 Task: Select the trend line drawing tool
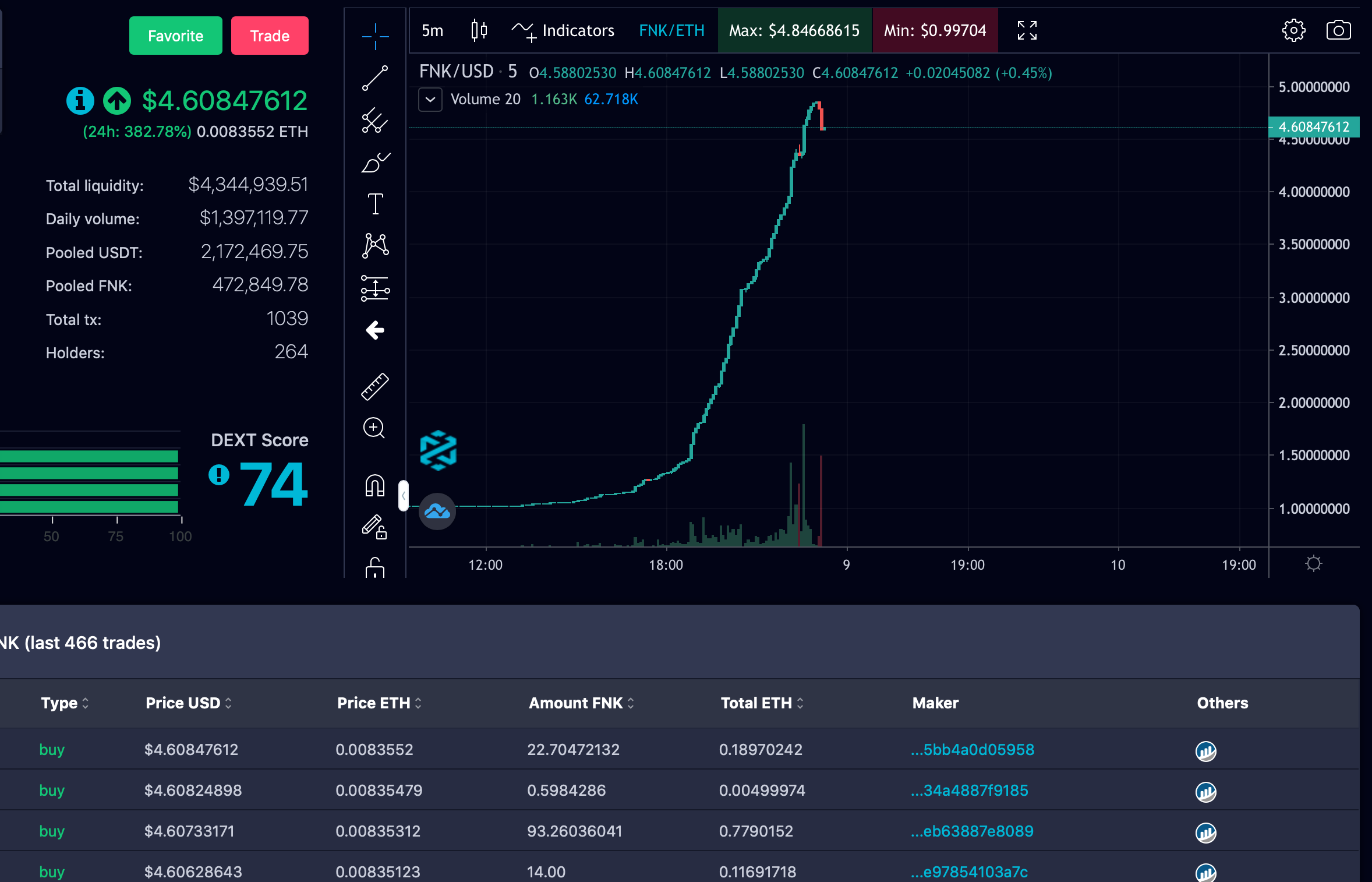tap(375, 78)
